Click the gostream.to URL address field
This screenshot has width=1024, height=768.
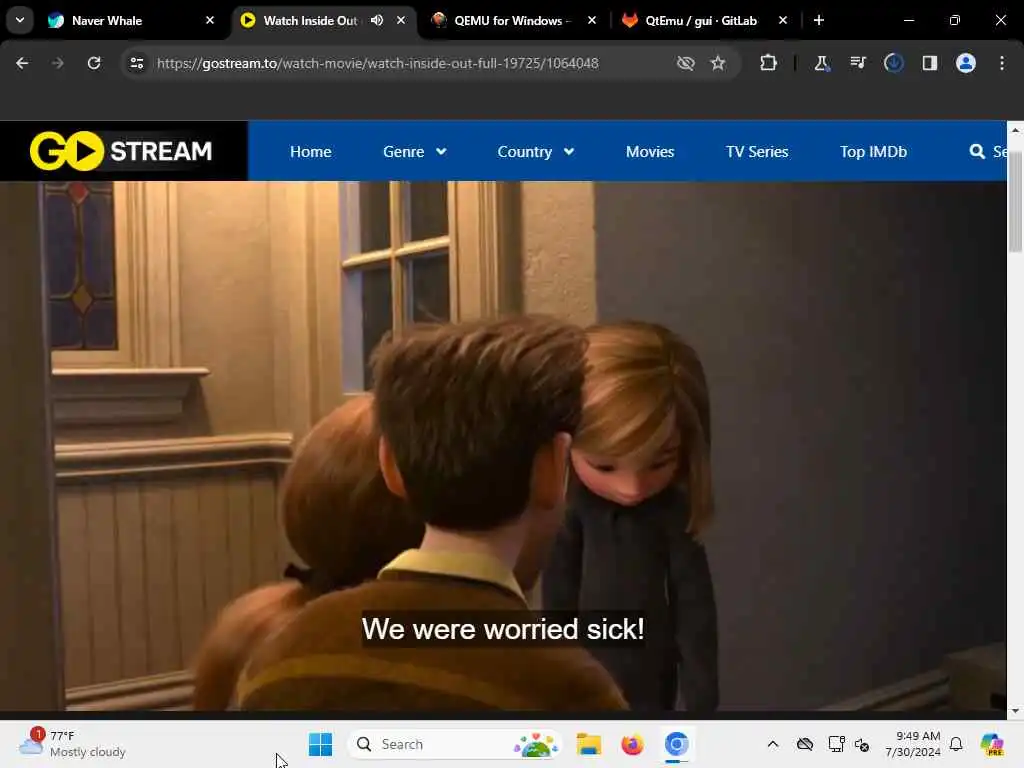click(377, 63)
